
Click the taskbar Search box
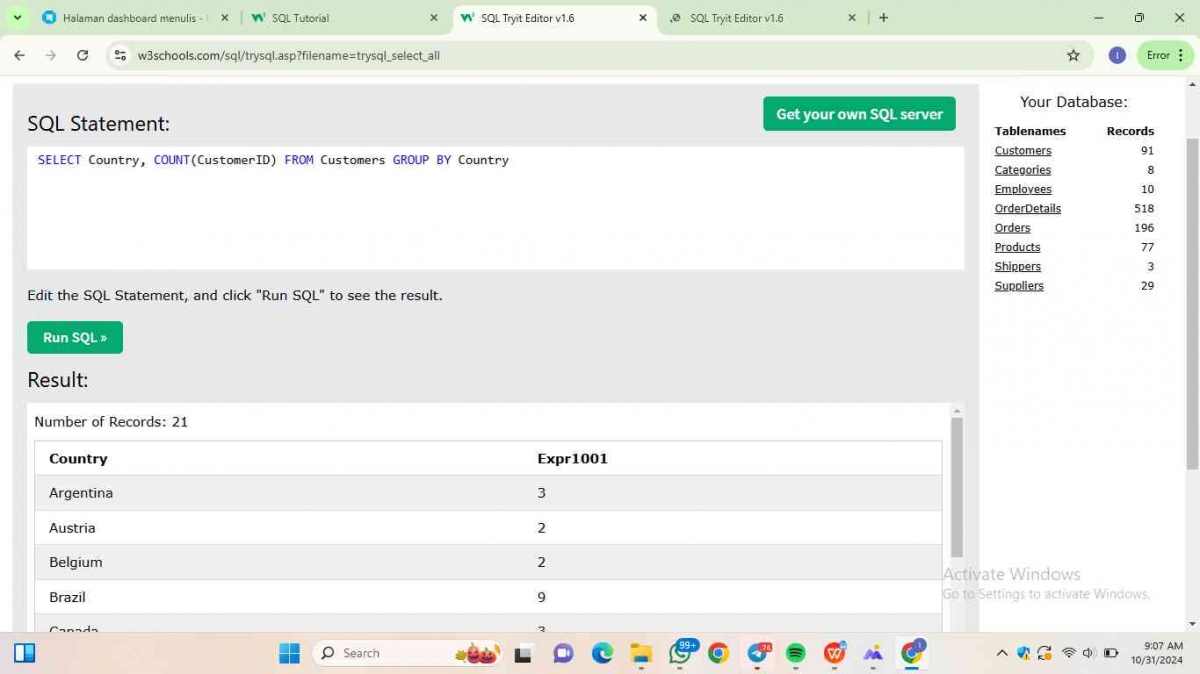pyautogui.click(x=407, y=653)
